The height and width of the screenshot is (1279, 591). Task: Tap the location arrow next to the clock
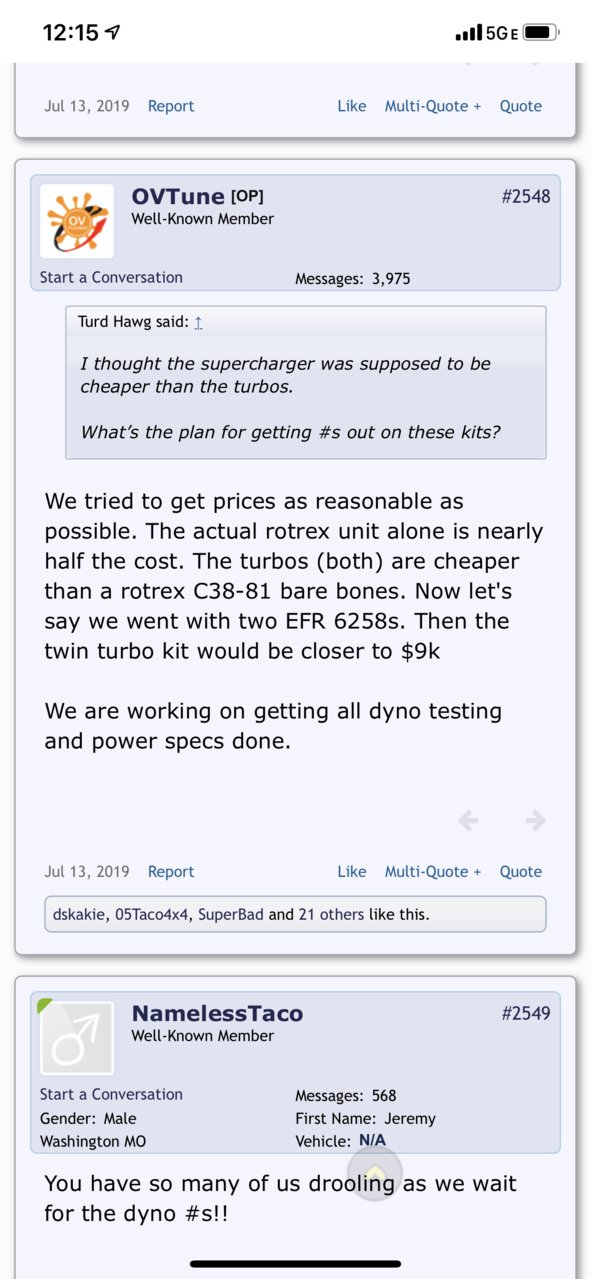[x=113, y=32]
